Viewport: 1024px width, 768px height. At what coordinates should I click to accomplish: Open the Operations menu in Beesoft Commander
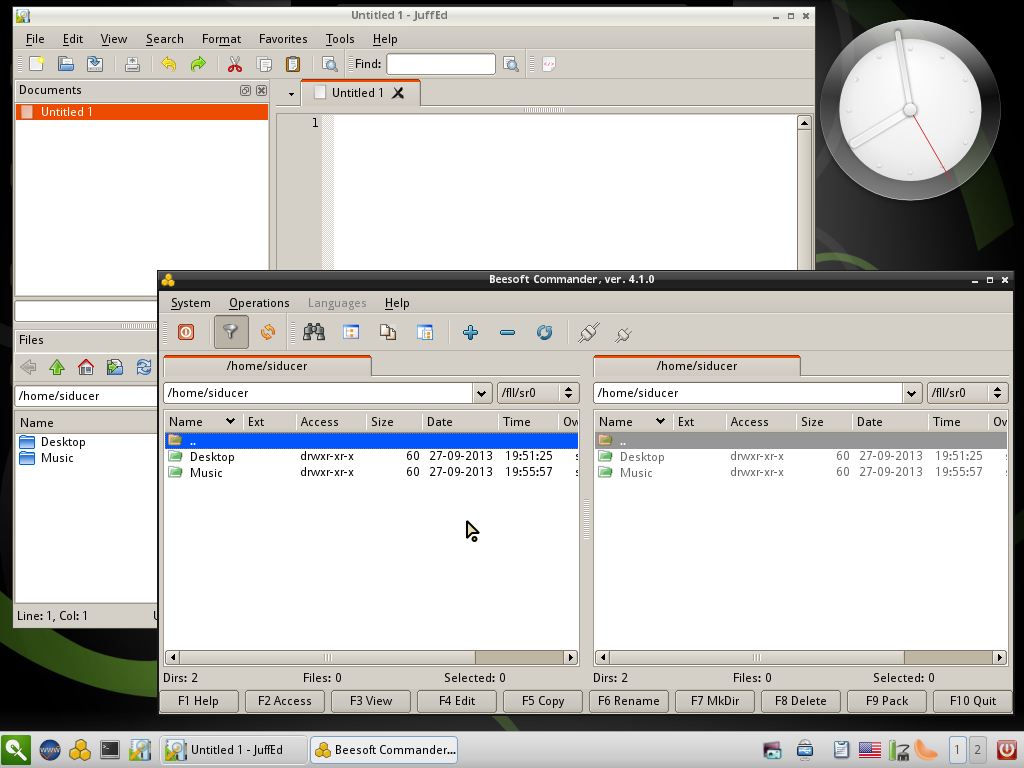(x=259, y=303)
